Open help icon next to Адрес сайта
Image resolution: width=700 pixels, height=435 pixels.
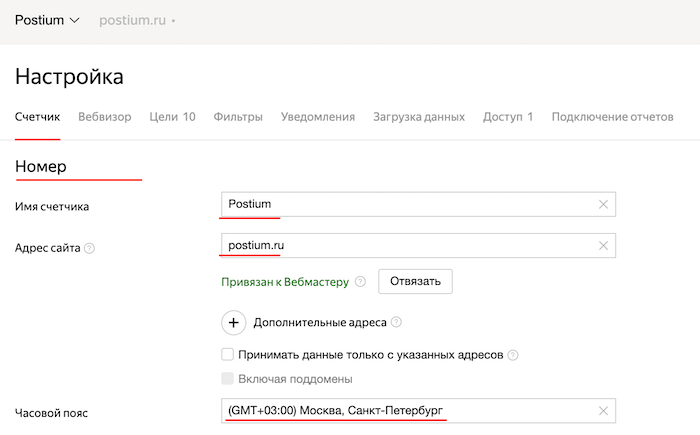click(x=90, y=247)
